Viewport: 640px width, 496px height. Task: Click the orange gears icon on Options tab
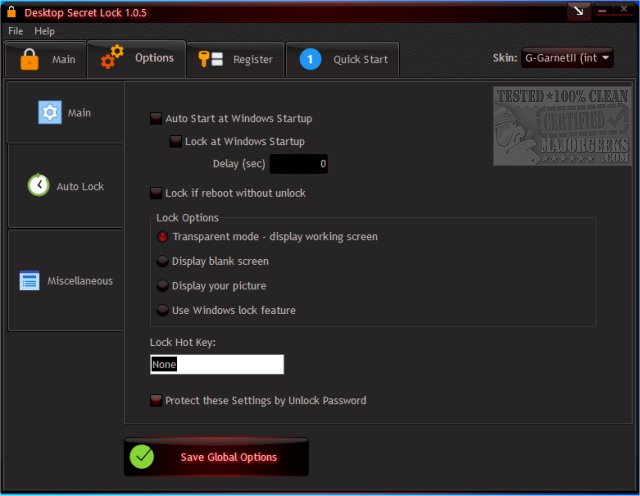112,57
